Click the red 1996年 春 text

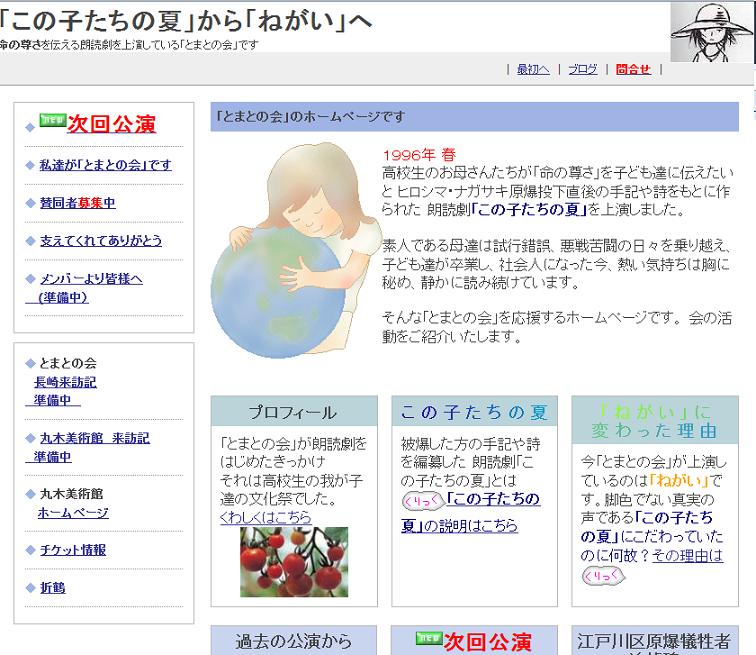[419, 155]
